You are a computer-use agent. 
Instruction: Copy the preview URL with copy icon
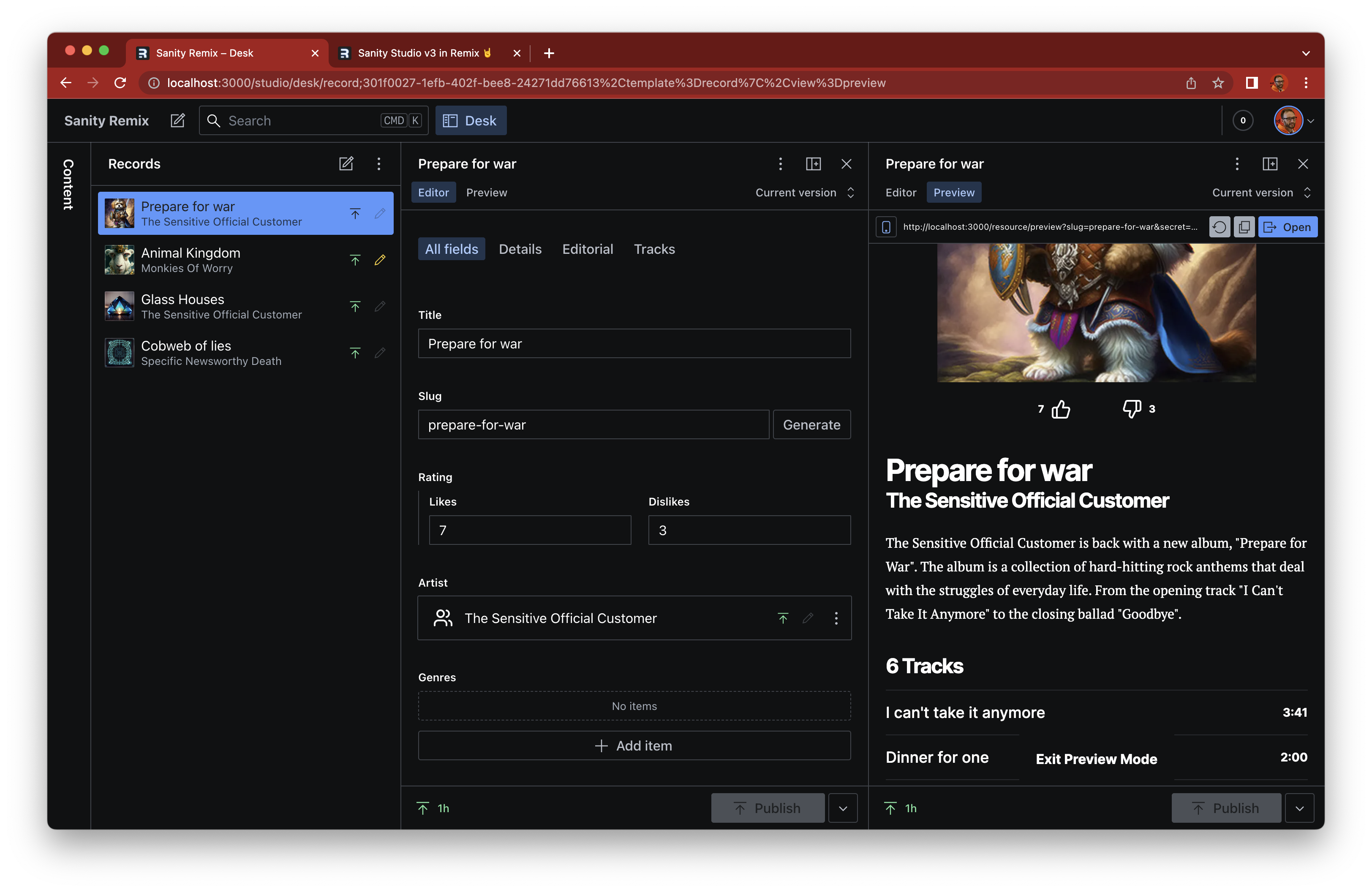pos(1244,227)
